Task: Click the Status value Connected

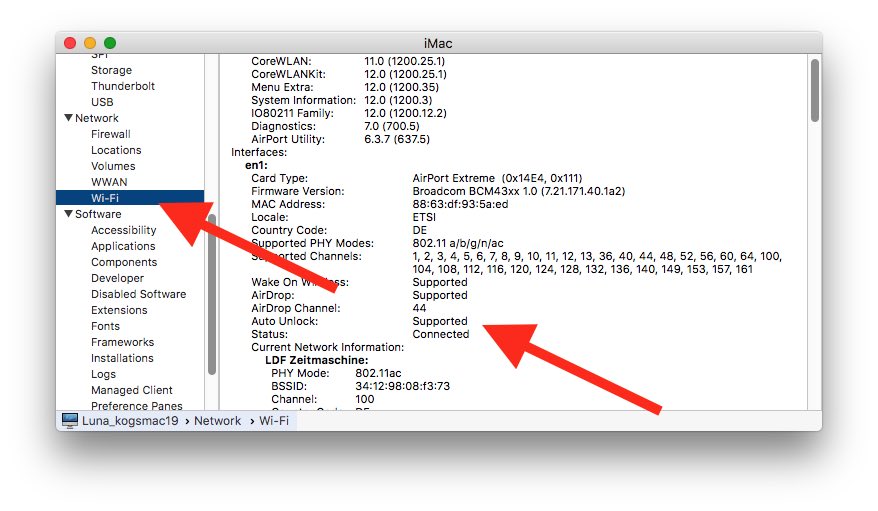Action: point(441,334)
